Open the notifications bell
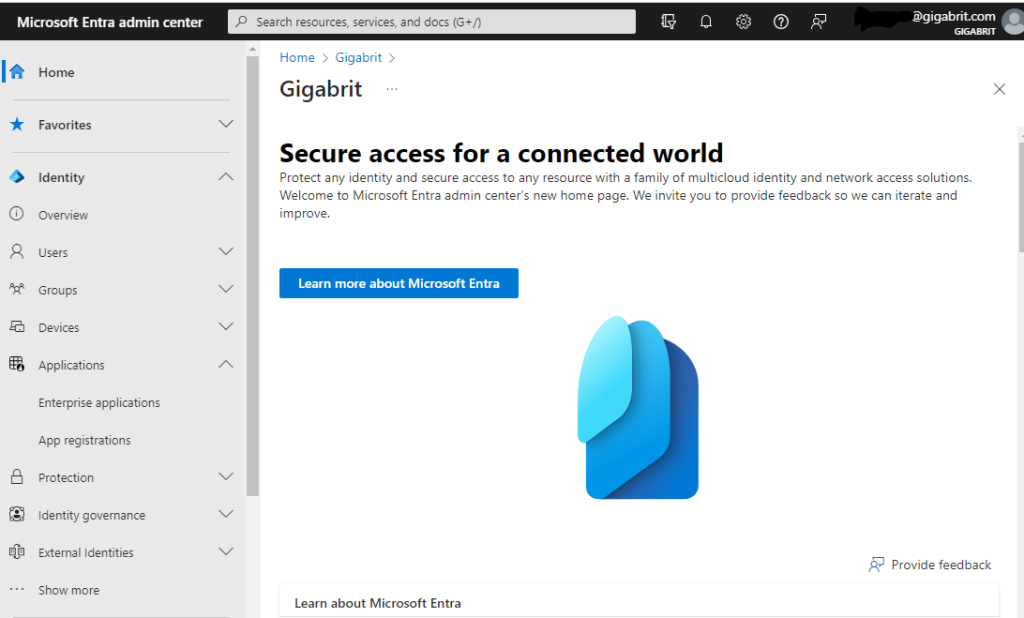The image size is (1024, 618). tap(706, 22)
